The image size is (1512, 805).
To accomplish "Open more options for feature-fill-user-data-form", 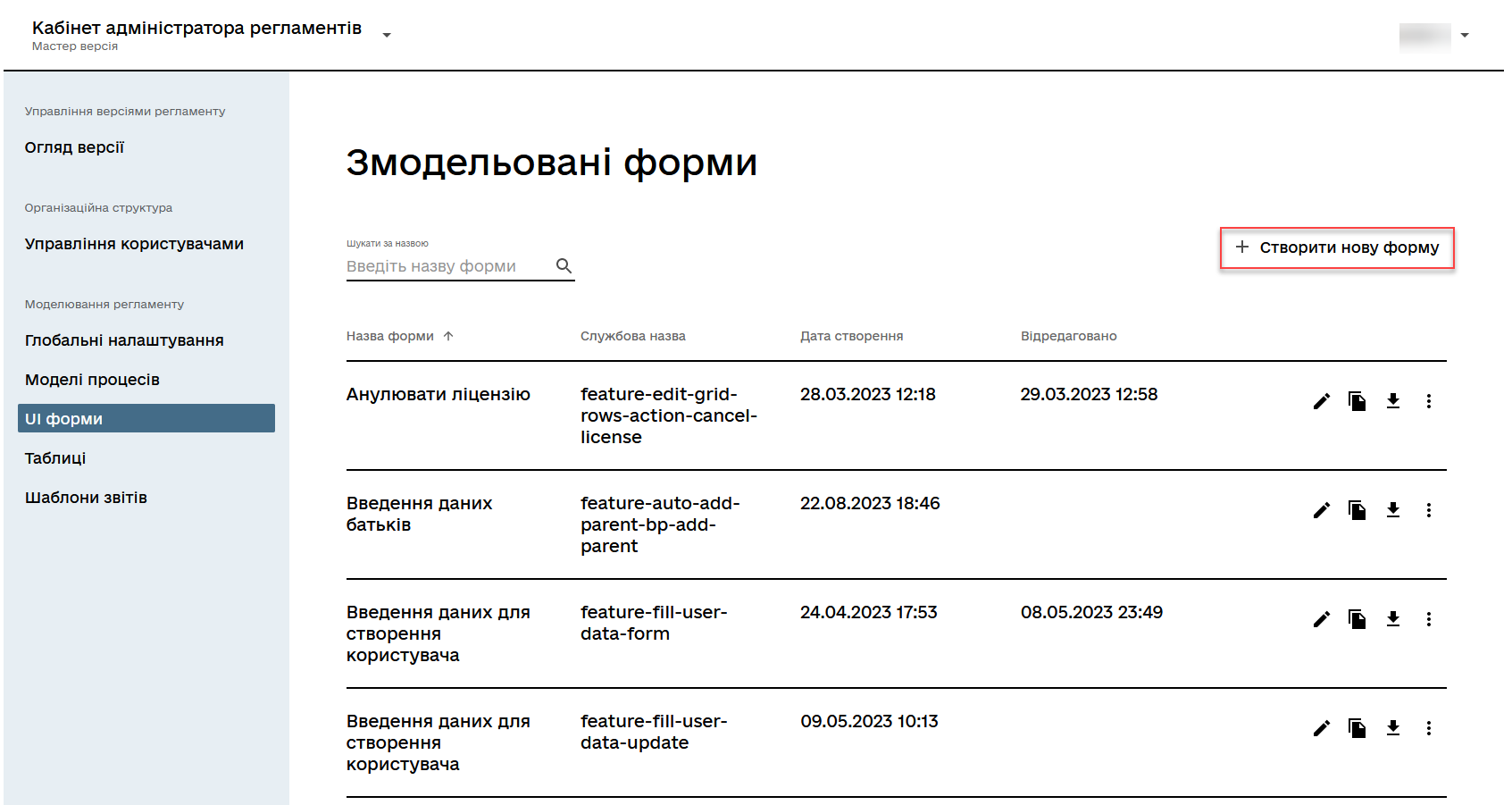I will point(1429,619).
